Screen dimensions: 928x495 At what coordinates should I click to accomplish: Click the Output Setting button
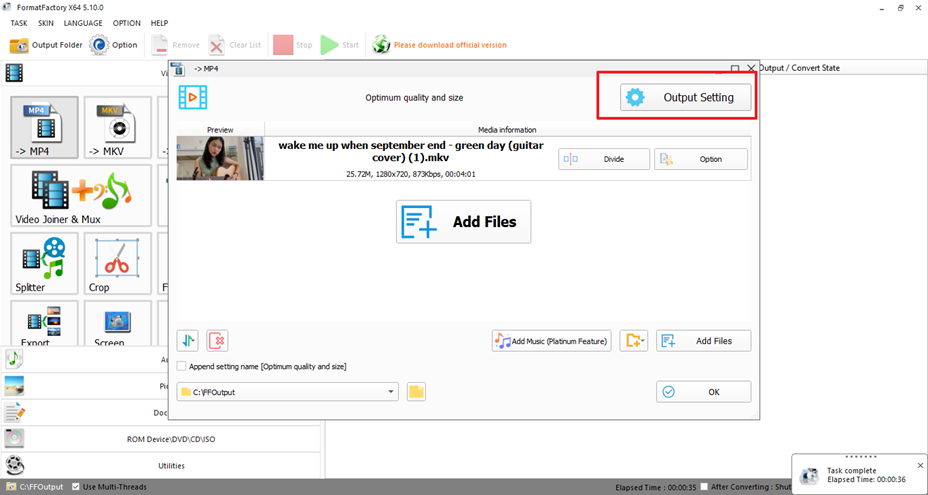[x=685, y=97]
